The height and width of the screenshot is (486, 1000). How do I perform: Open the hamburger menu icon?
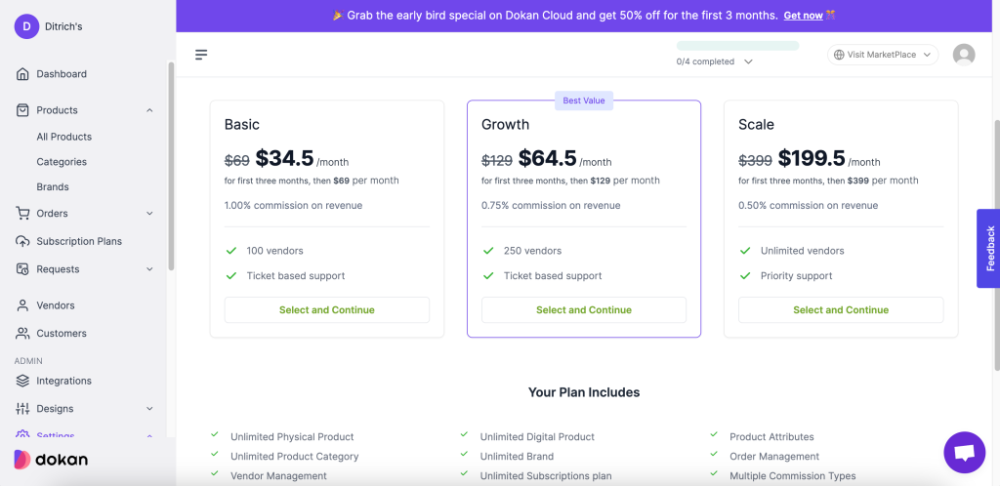[x=201, y=55]
